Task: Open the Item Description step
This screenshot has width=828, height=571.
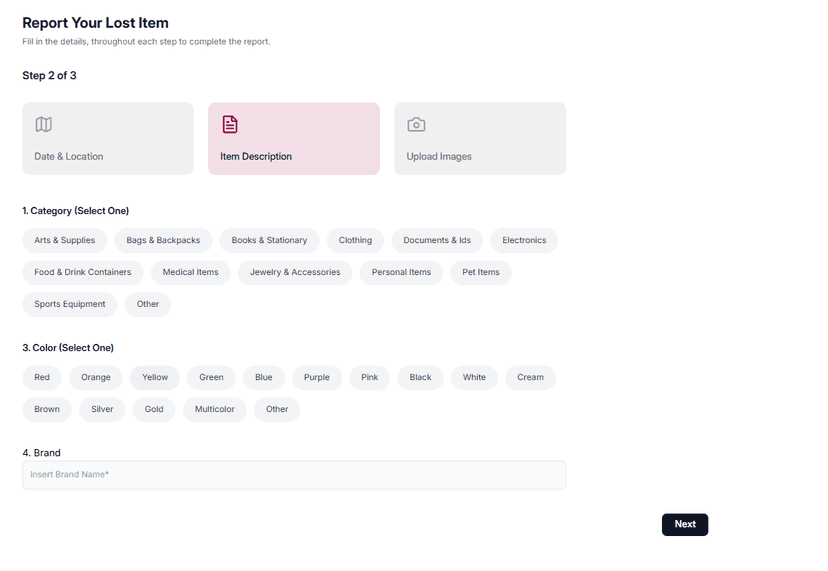Action: [x=294, y=139]
